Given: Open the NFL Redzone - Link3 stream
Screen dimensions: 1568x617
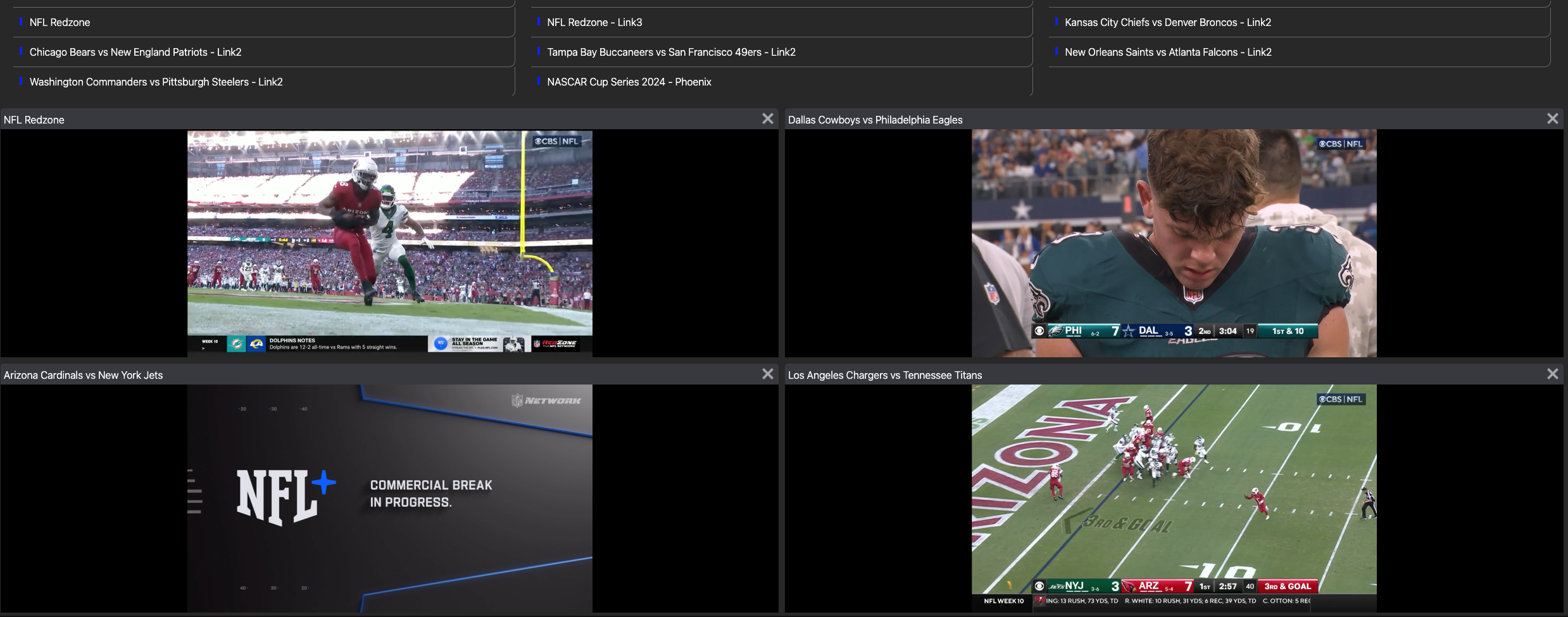Looking at the screenshot, I should coord(594,22).
